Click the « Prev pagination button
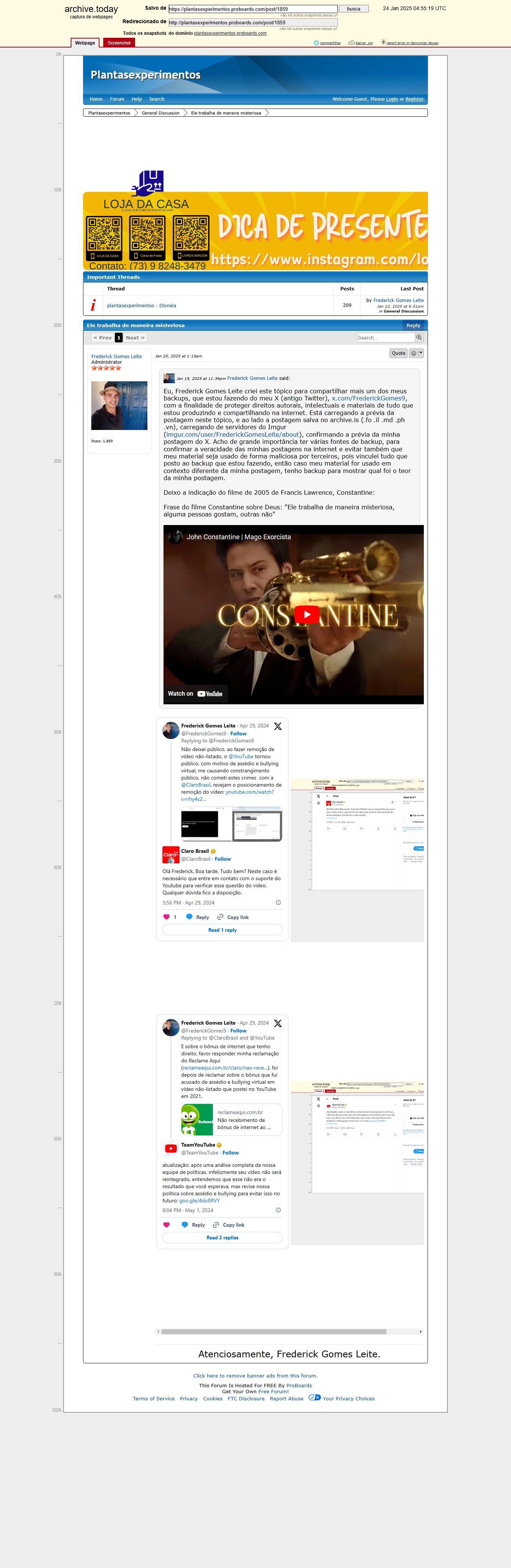Screen dimensions: 511x1568 coord(102,338)
